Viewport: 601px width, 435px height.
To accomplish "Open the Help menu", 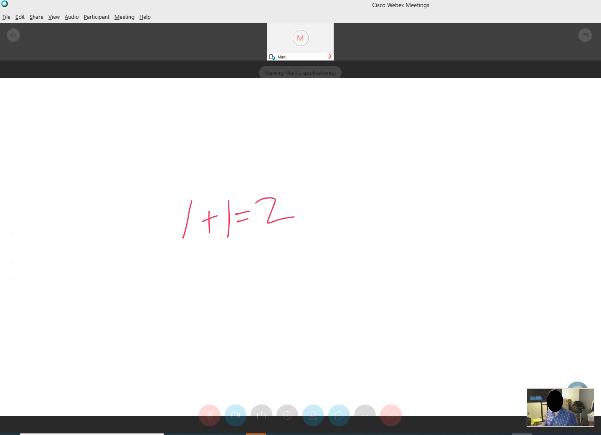I will tap(145, 17).
